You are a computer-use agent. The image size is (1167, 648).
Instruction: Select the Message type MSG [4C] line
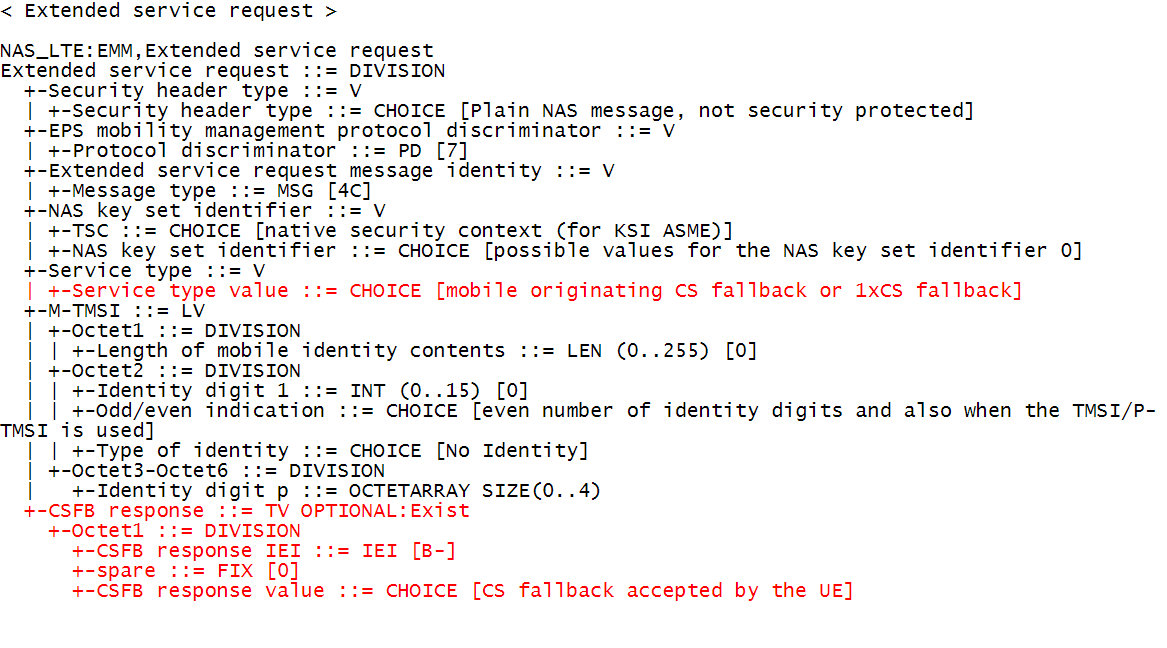tap(210, 191)
